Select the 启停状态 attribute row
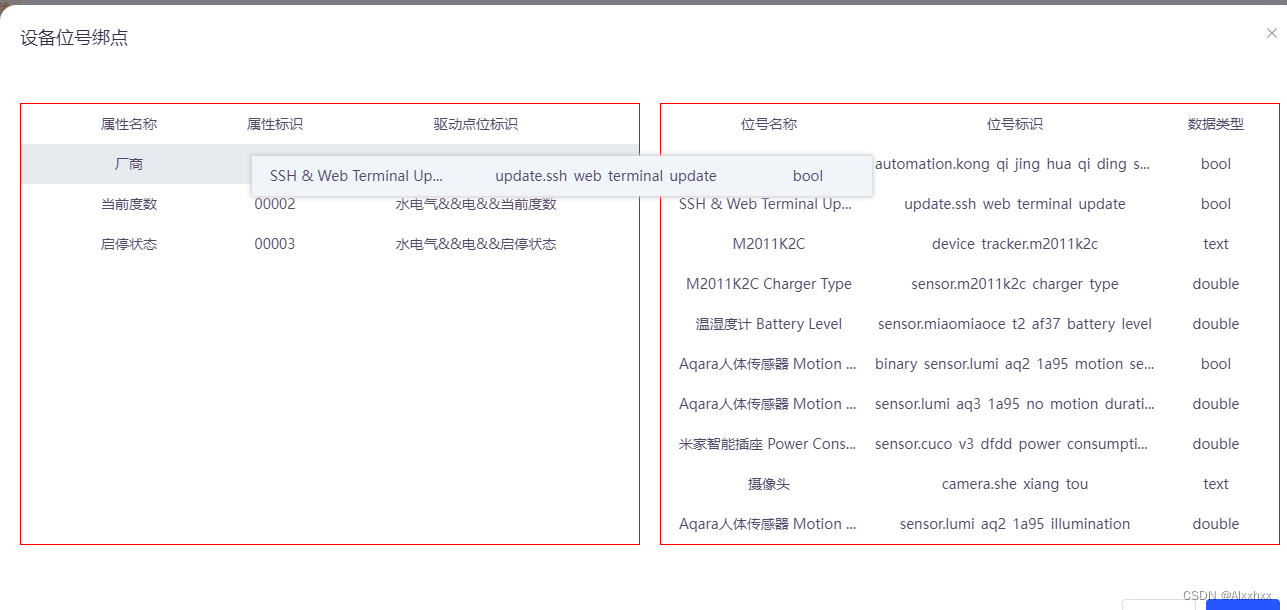 tap(130, 243)
